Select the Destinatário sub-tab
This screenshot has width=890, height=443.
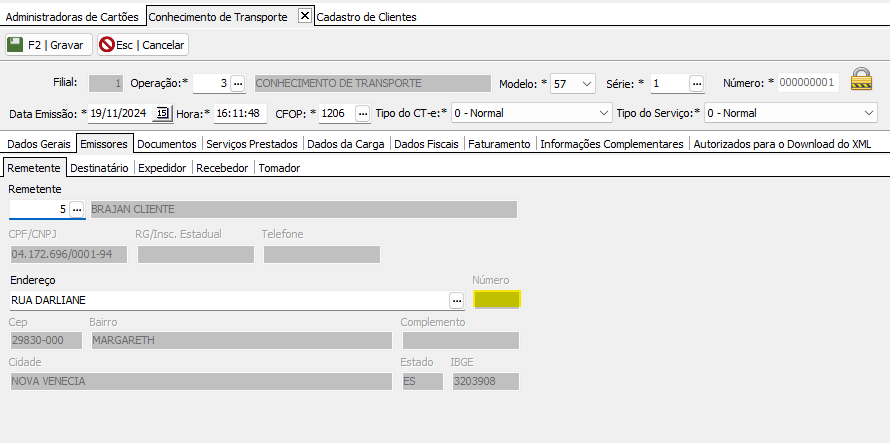[100, 168]
